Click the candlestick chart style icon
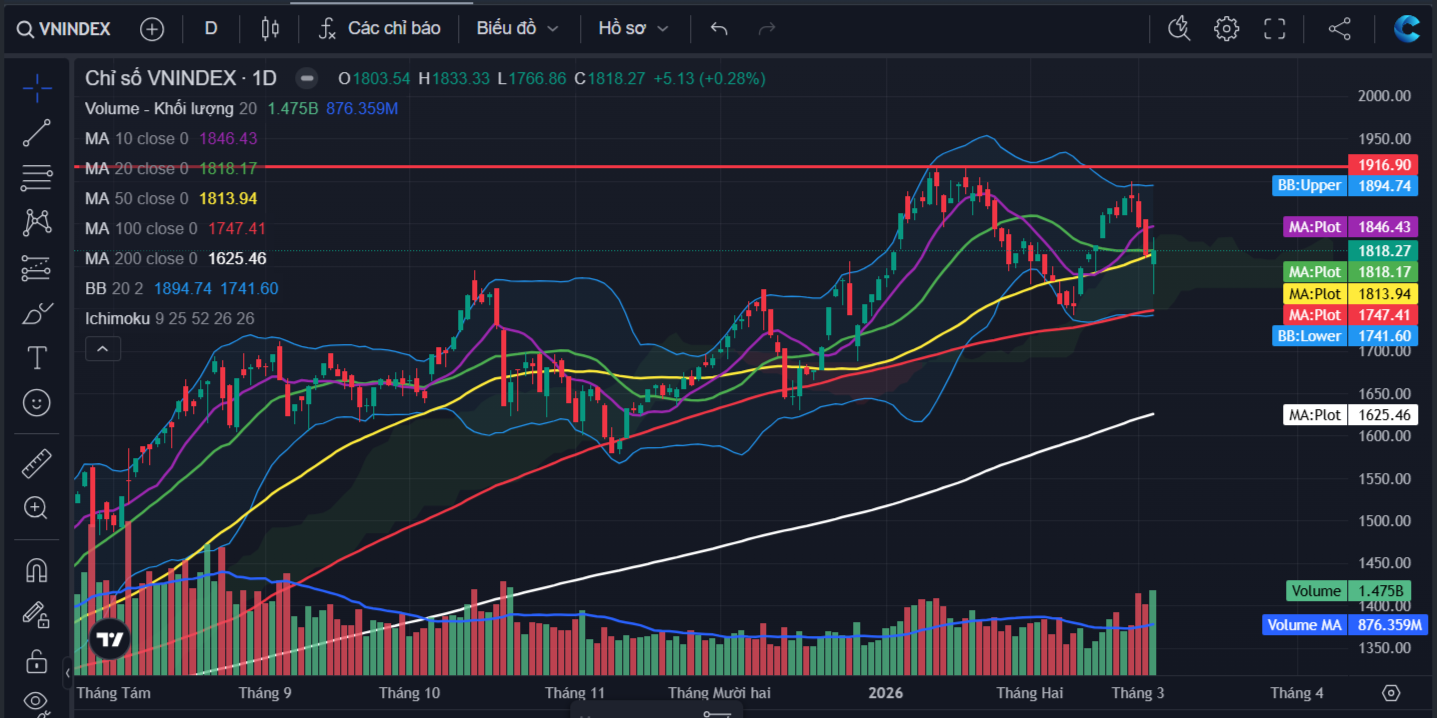 click(269, 28)
